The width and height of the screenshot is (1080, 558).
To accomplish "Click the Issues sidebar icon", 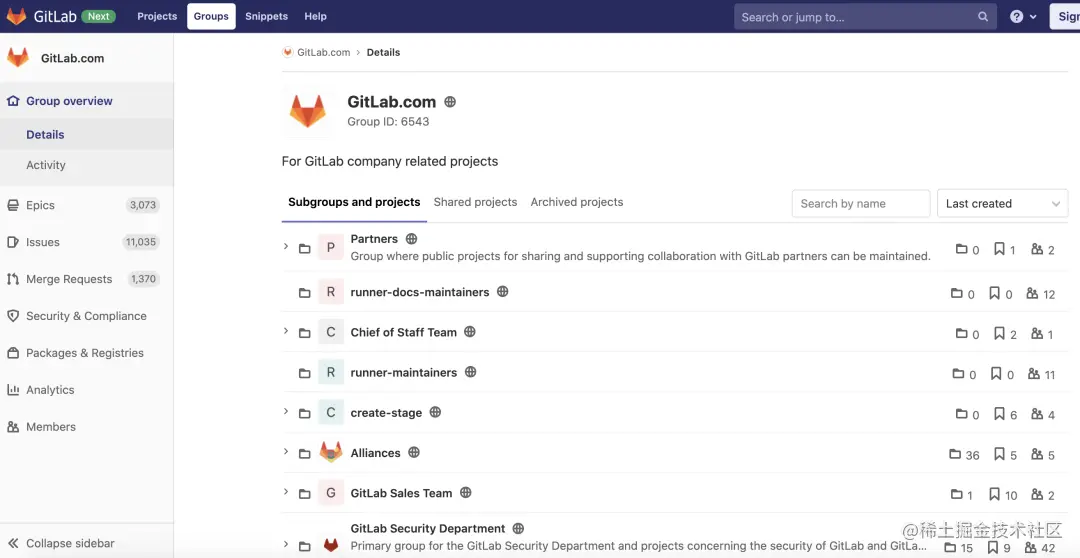I will [12, 242].
